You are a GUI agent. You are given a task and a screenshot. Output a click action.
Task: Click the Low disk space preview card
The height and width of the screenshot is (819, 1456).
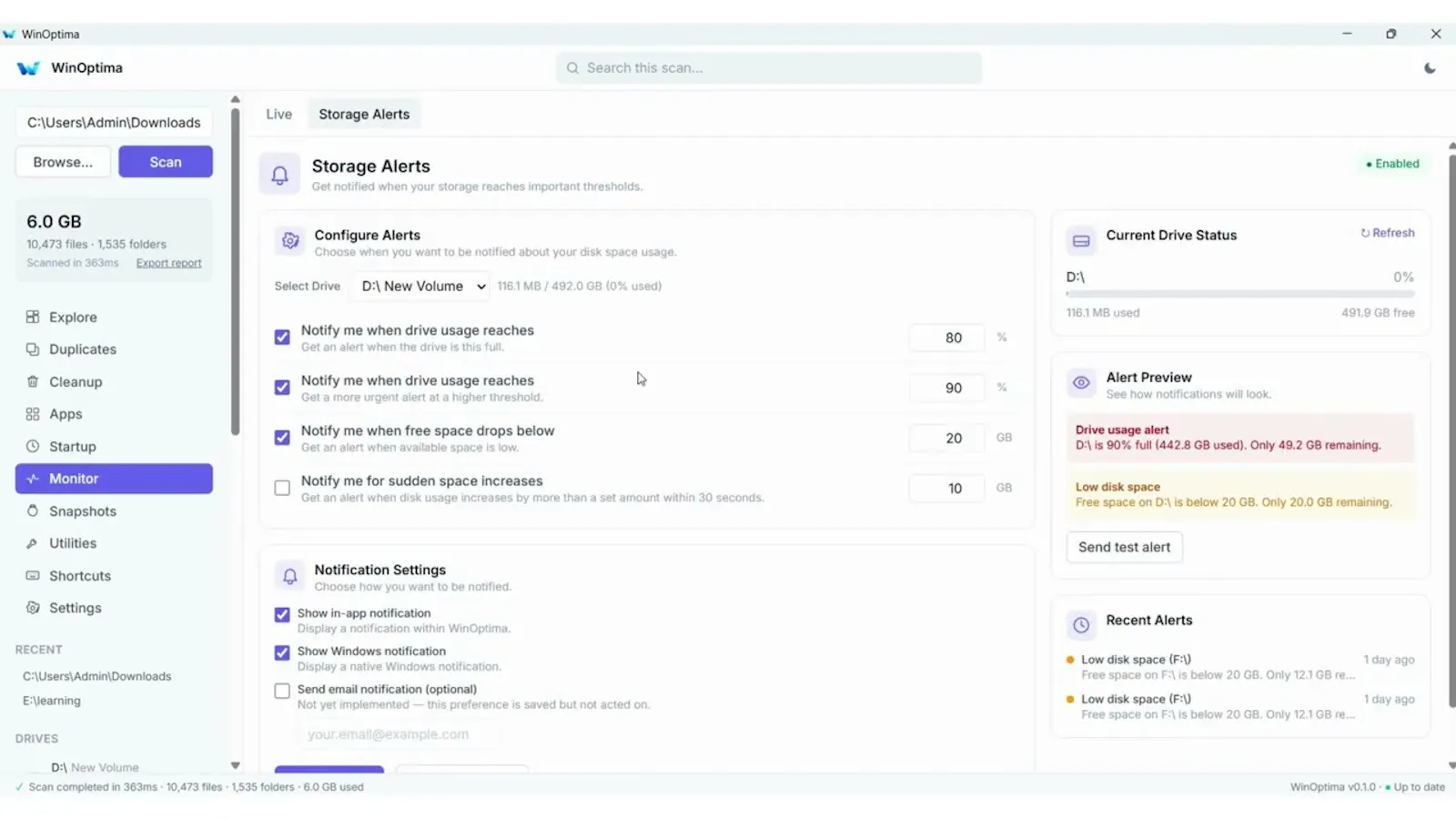[1240, 494]
